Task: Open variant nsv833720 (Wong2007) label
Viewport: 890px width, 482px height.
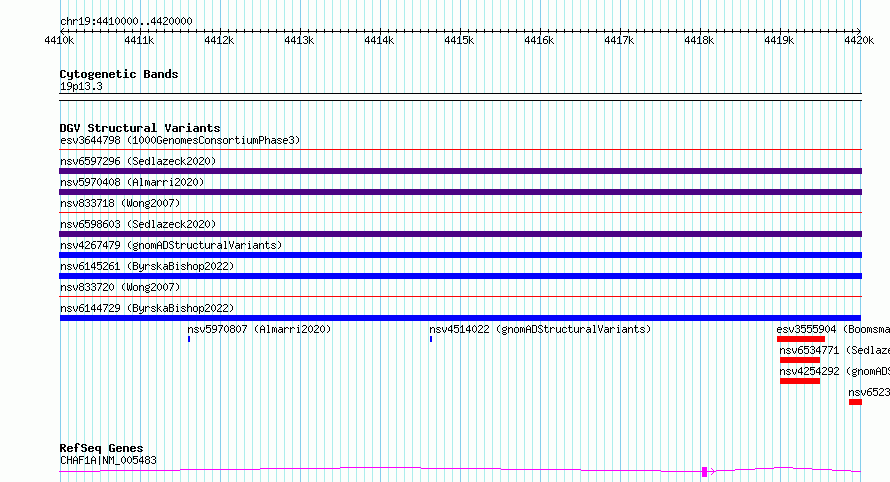Action: 120,287
